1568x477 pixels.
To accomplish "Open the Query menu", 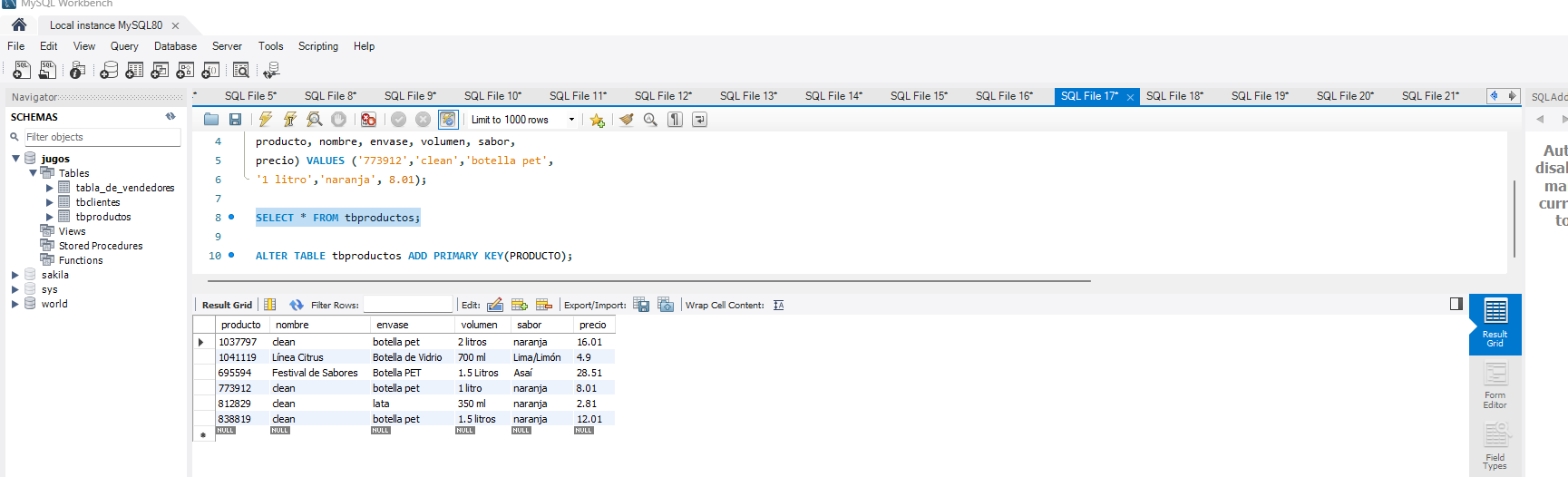I will point(124,46).
